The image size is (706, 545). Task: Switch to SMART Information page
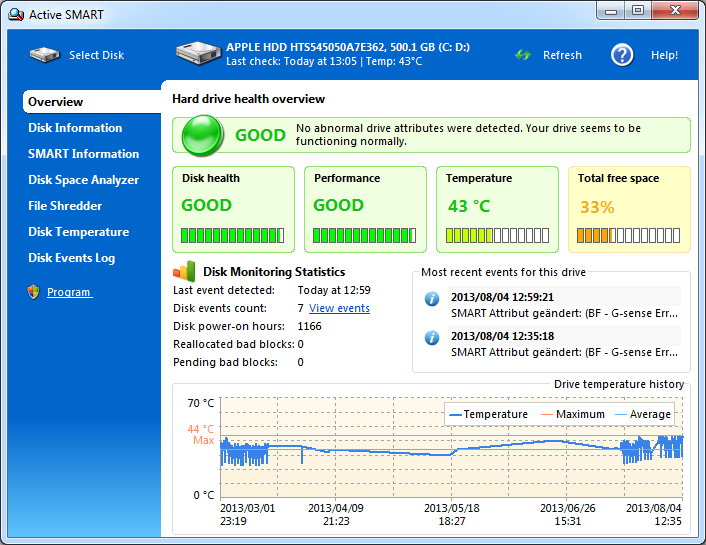tap(83, 154)
